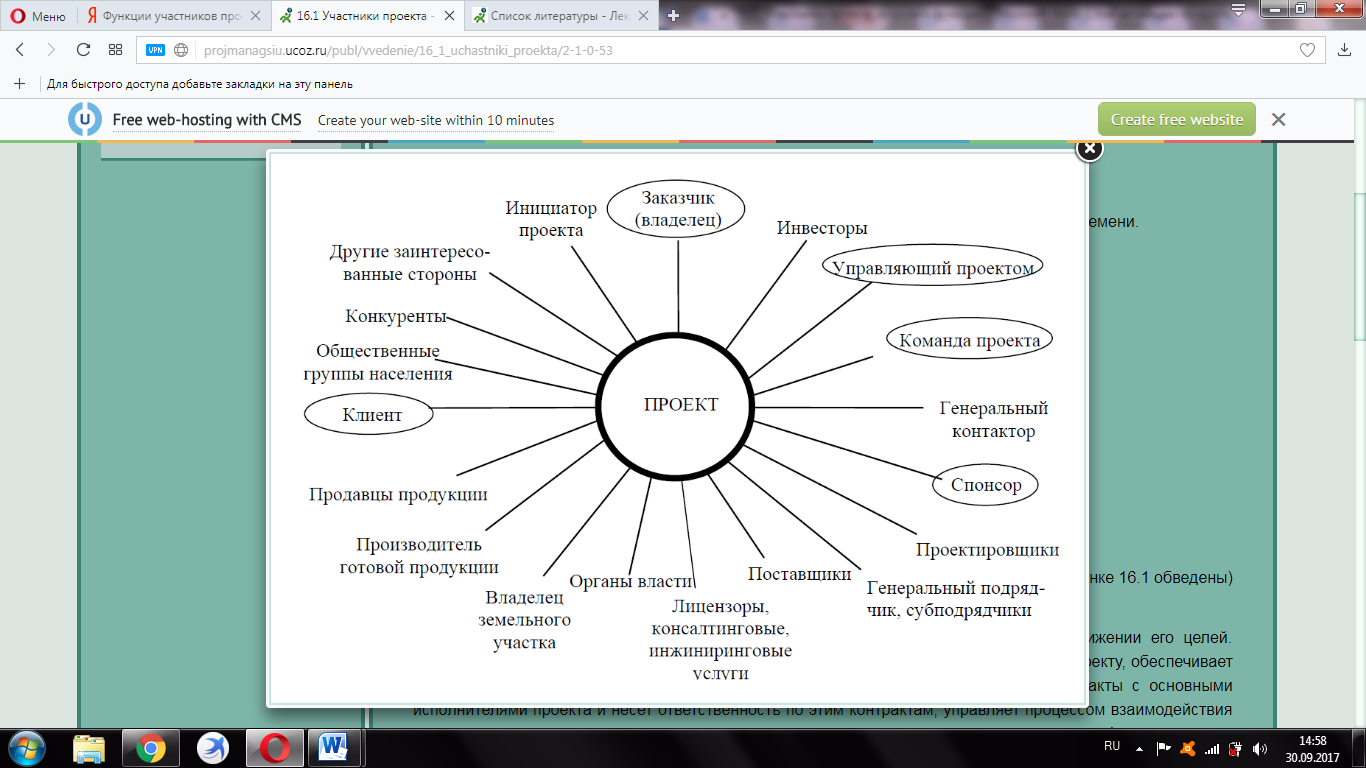
Task: Select the 16.1 Участники проекта tab
Action: tap(367, 16)
